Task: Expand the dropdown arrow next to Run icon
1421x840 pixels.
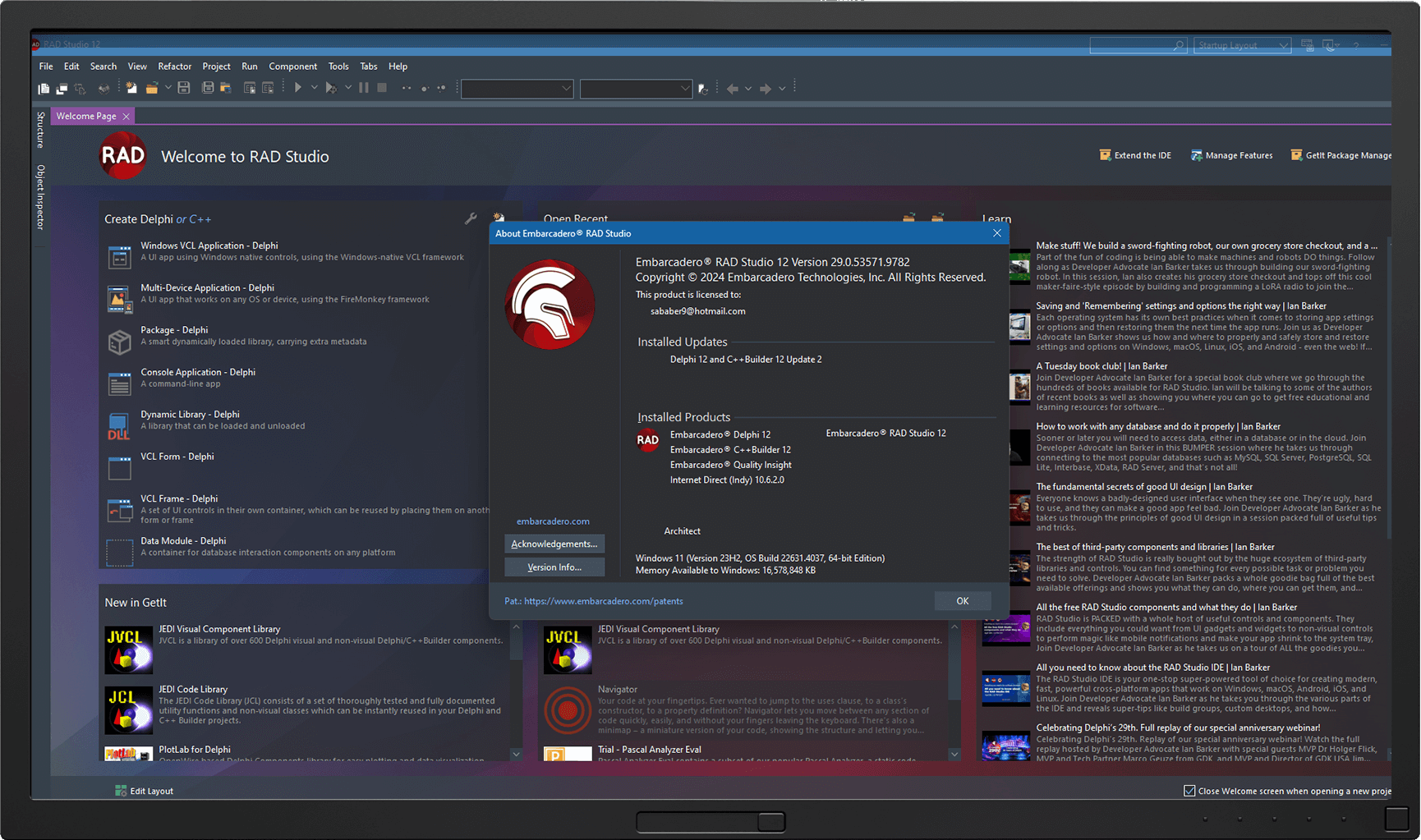Action: point(314,88)
